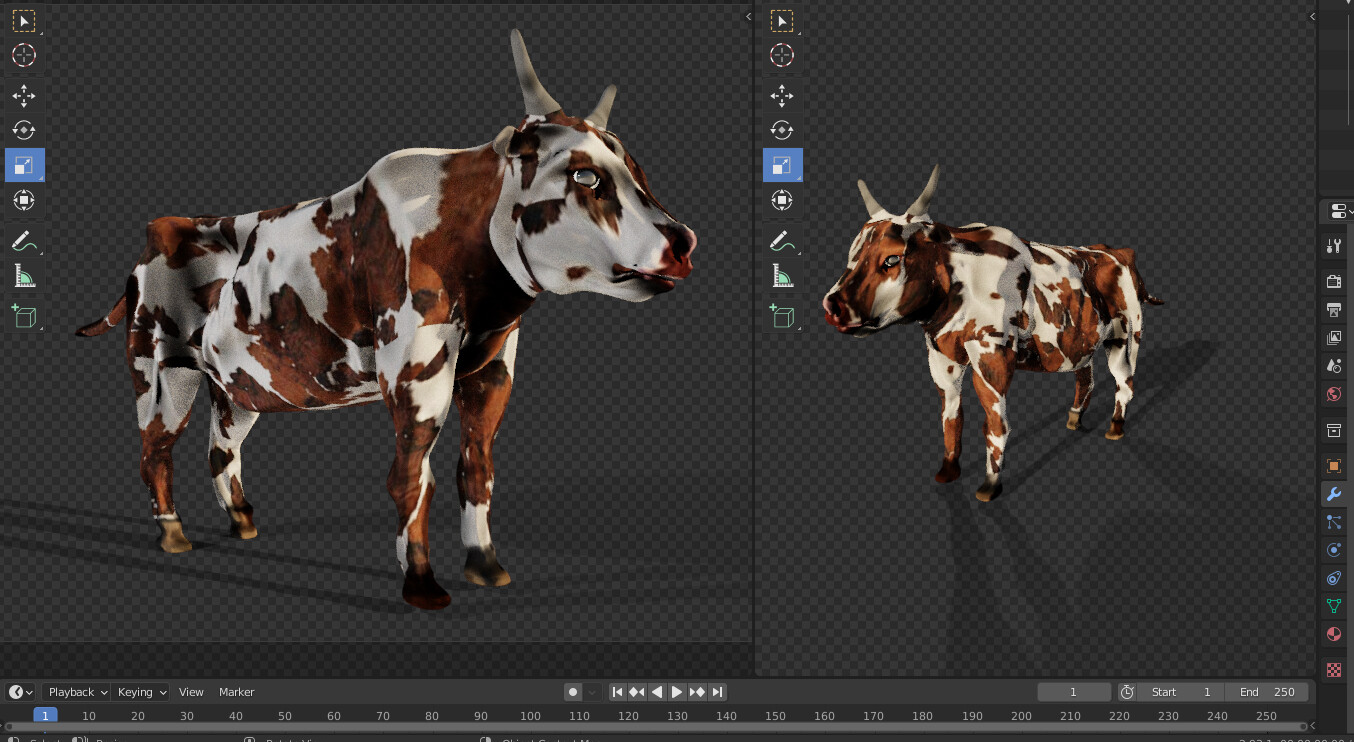
Task: Open the World Properties tab
Action: pos(1333,394)
